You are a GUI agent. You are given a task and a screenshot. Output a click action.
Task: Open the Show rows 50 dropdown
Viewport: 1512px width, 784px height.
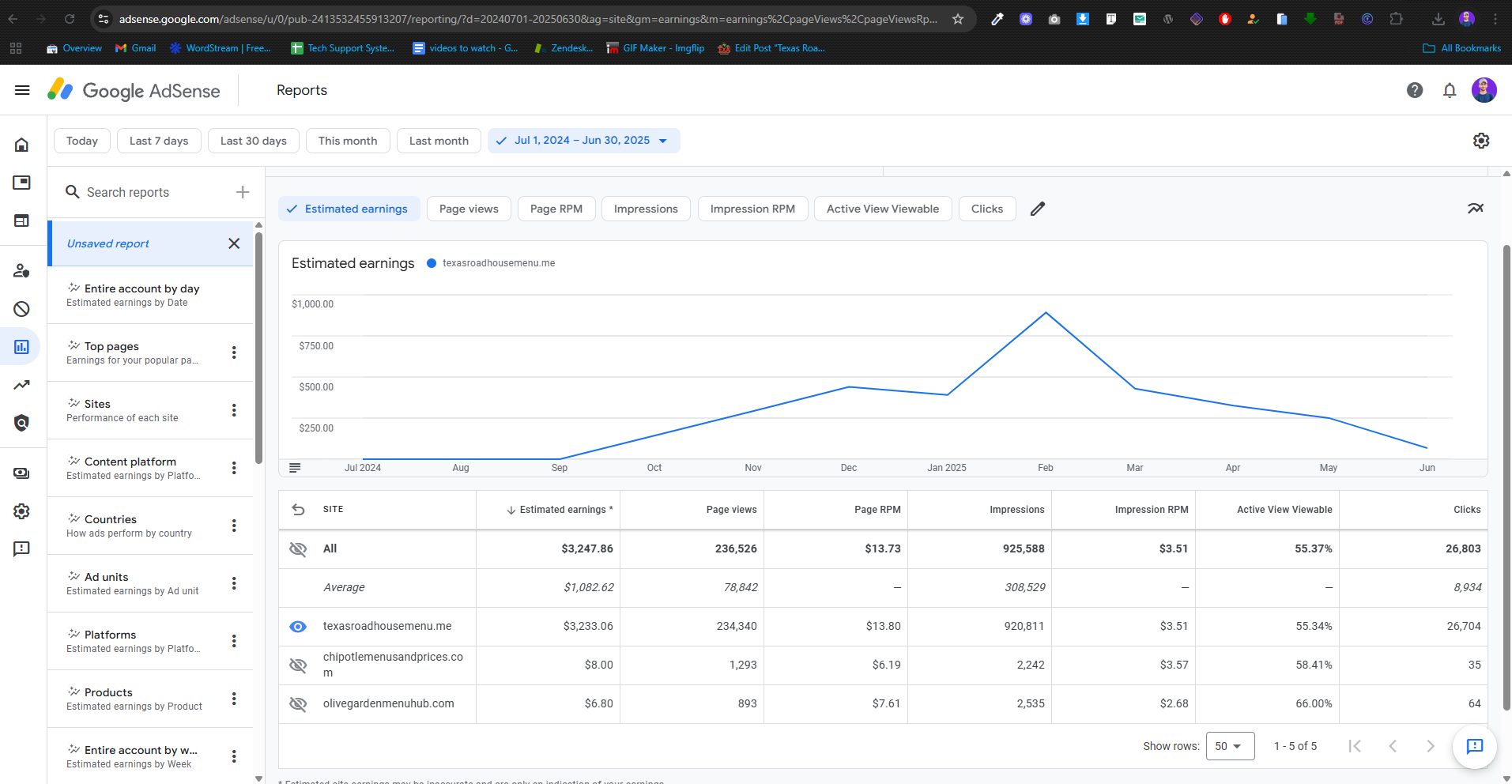coord(1230,746)
